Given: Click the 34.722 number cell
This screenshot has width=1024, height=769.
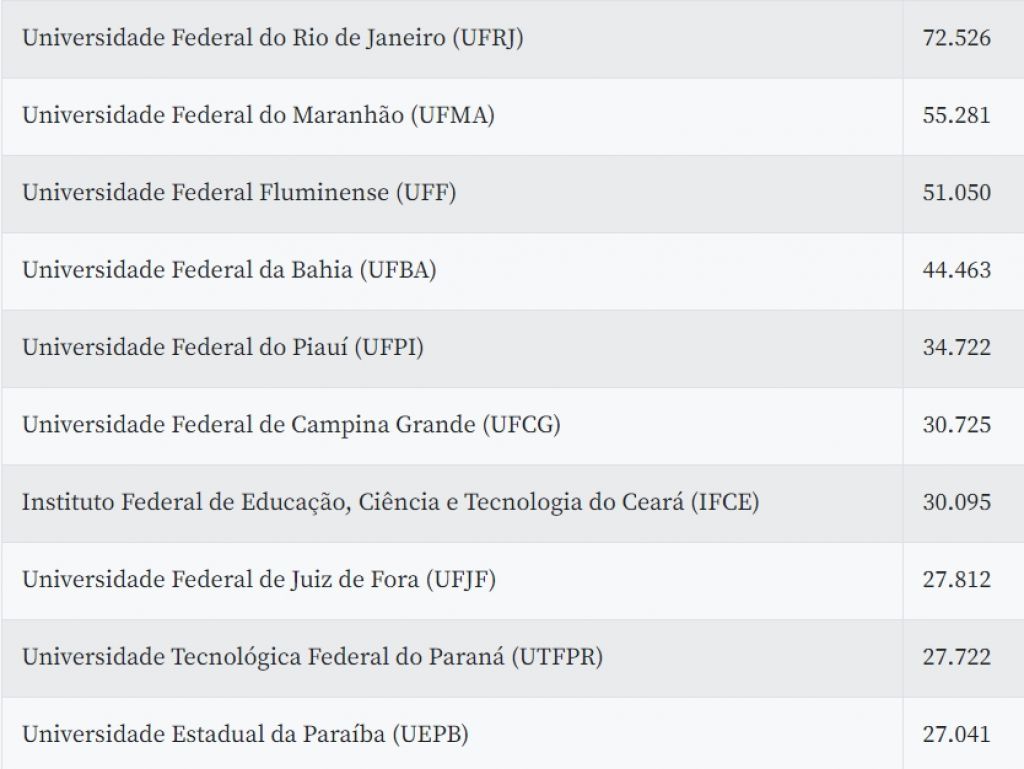Looking at the screenshot, I should [956, 347].
